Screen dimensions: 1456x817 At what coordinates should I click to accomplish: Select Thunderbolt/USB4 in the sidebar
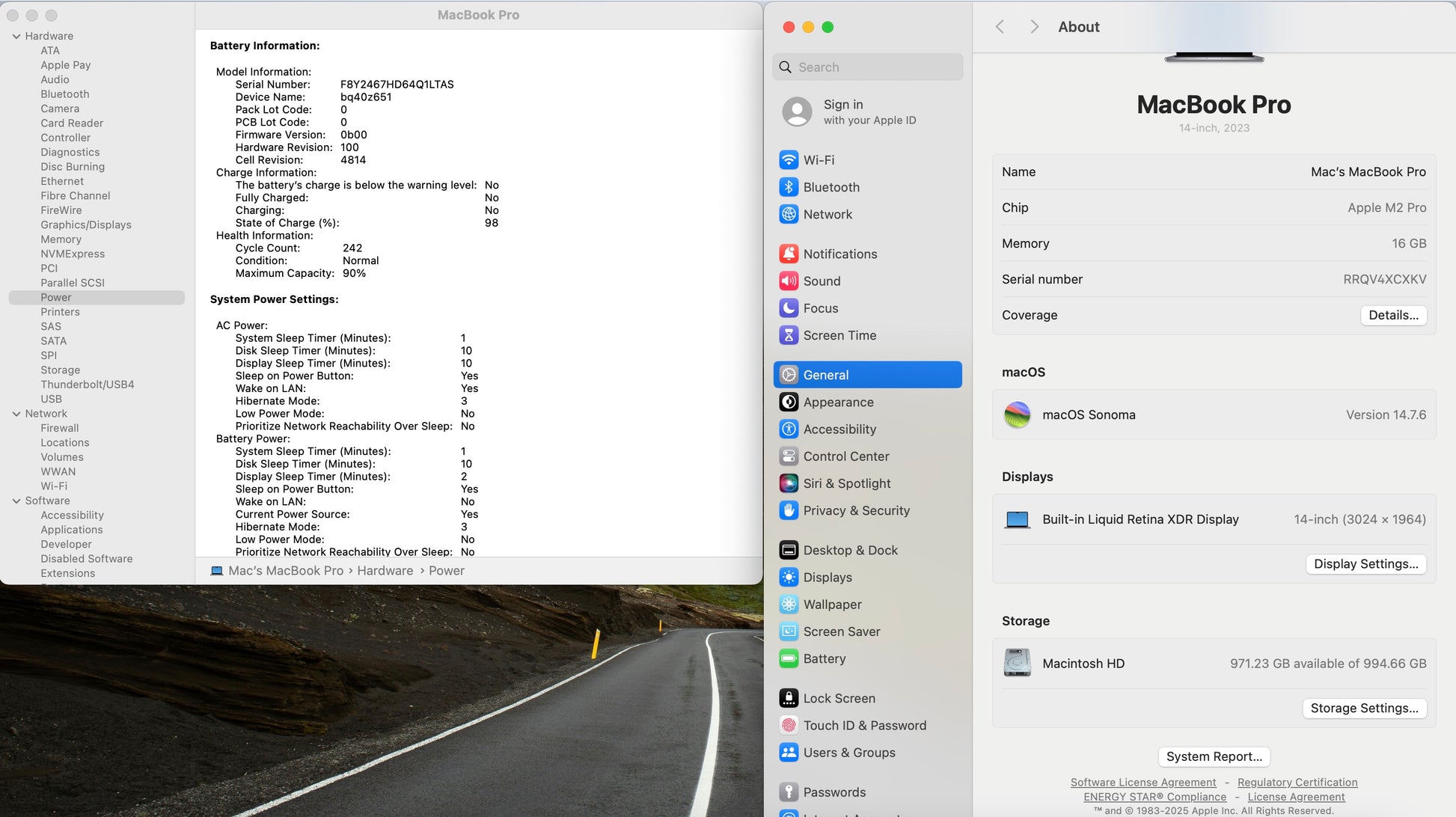88,385
